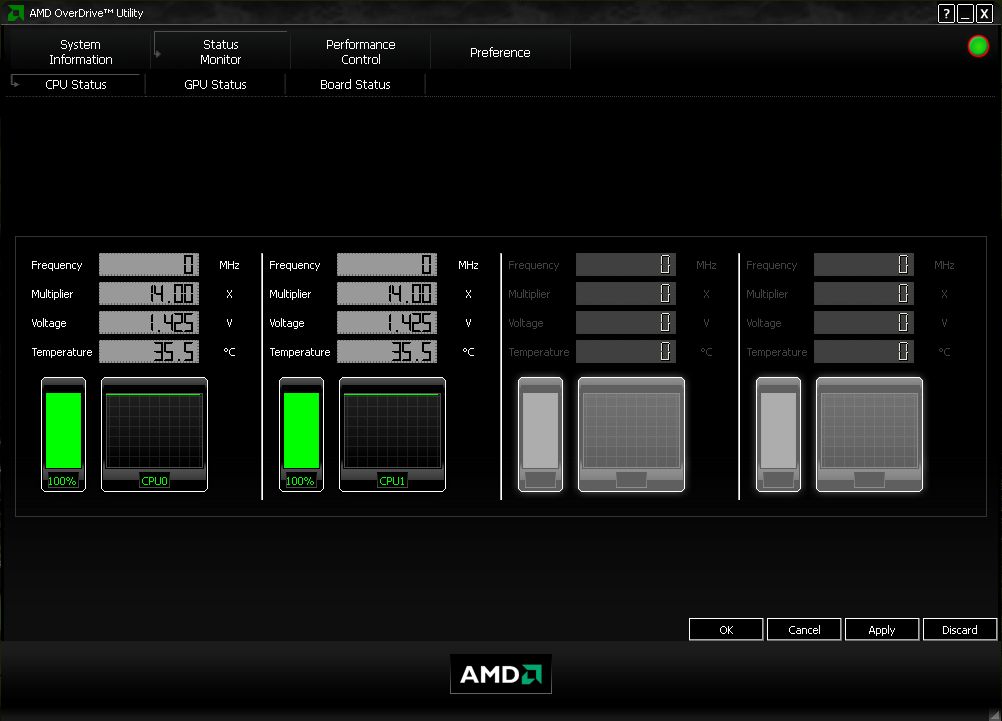Image resolution: width=1002 pixels, height=721 pixels.
Task: Apply the current settings
Action: click(882, 630)
